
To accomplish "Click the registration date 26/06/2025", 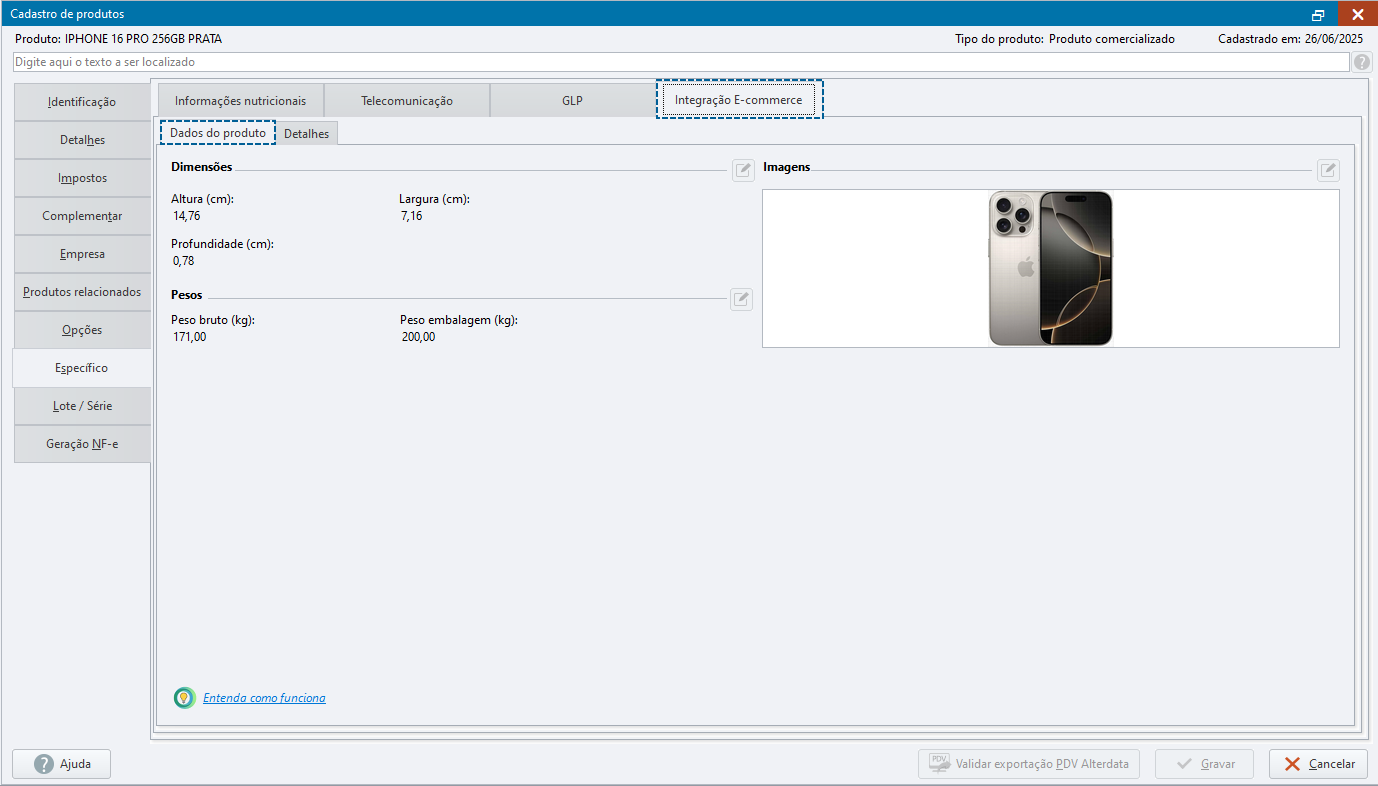I will pos(1333,39).
